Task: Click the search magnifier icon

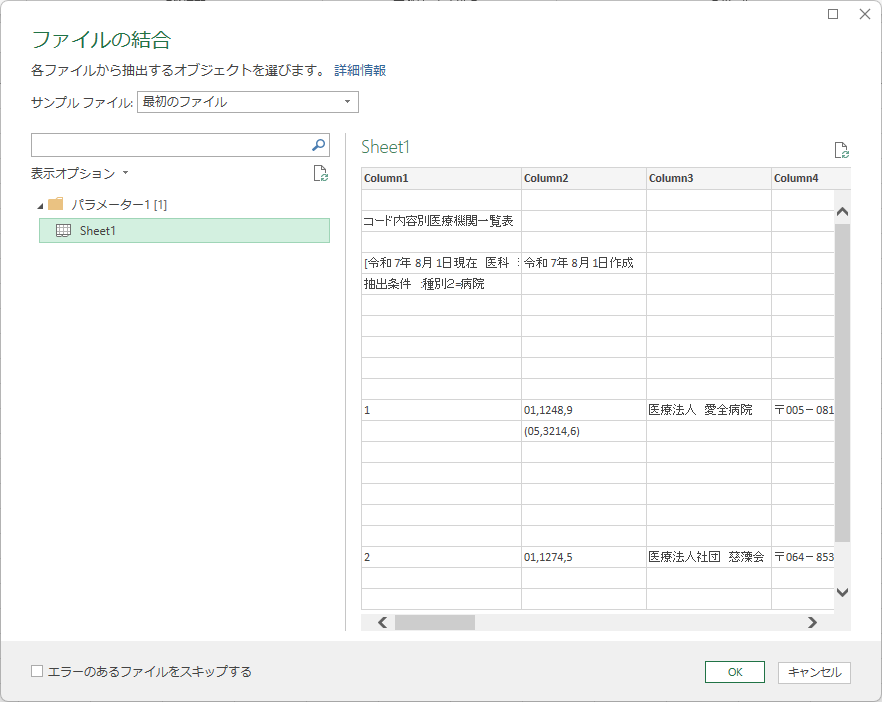Action: [x=319, y=145]
